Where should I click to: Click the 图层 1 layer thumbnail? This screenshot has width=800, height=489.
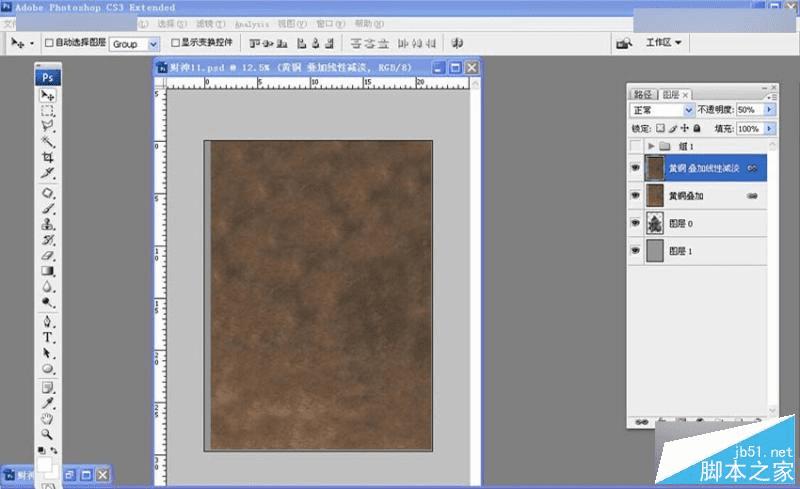point(656,251)
